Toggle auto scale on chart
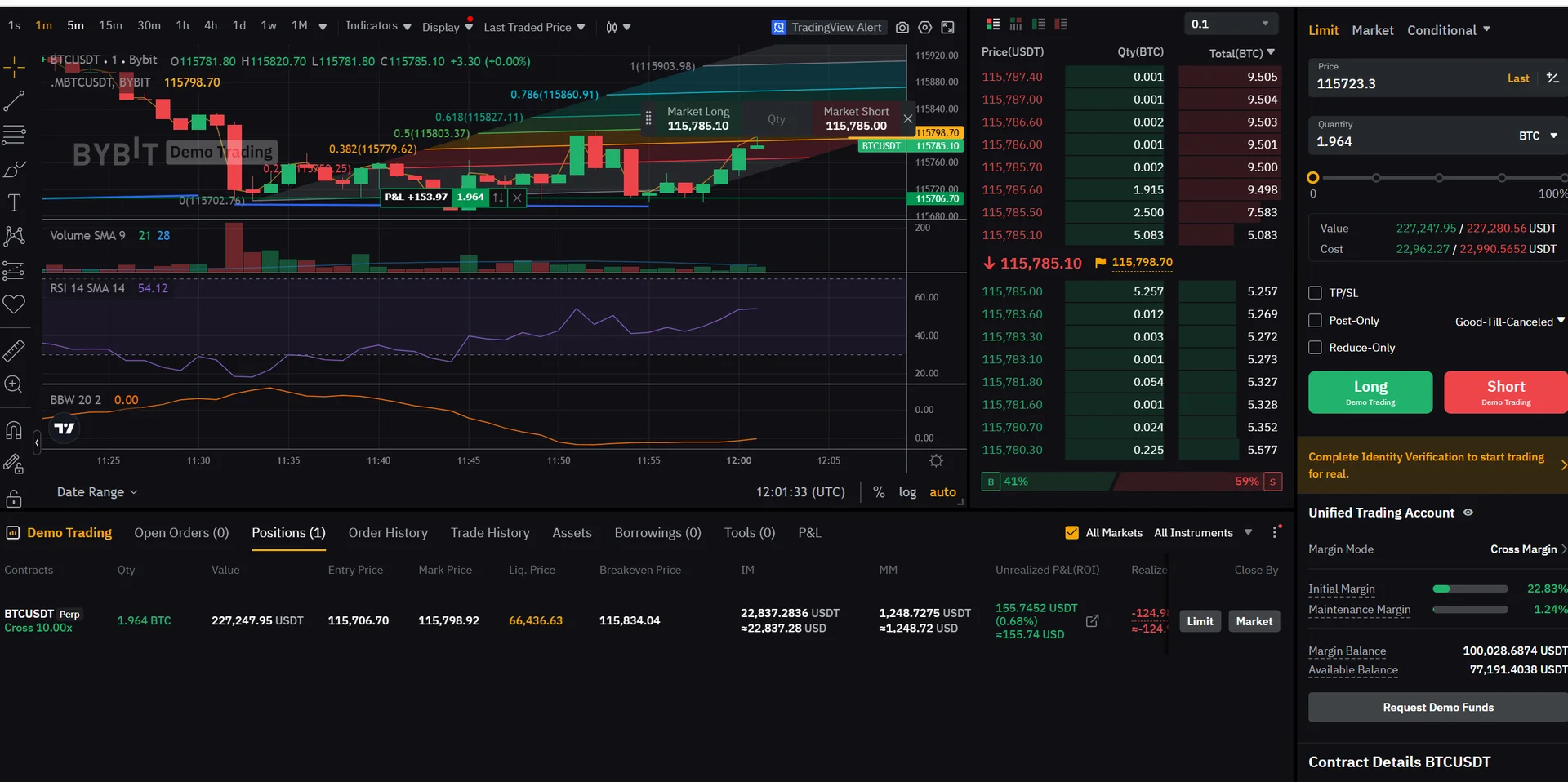This screenshot has width=1568, height=782. pyautogui.click(x=942, y=492)
